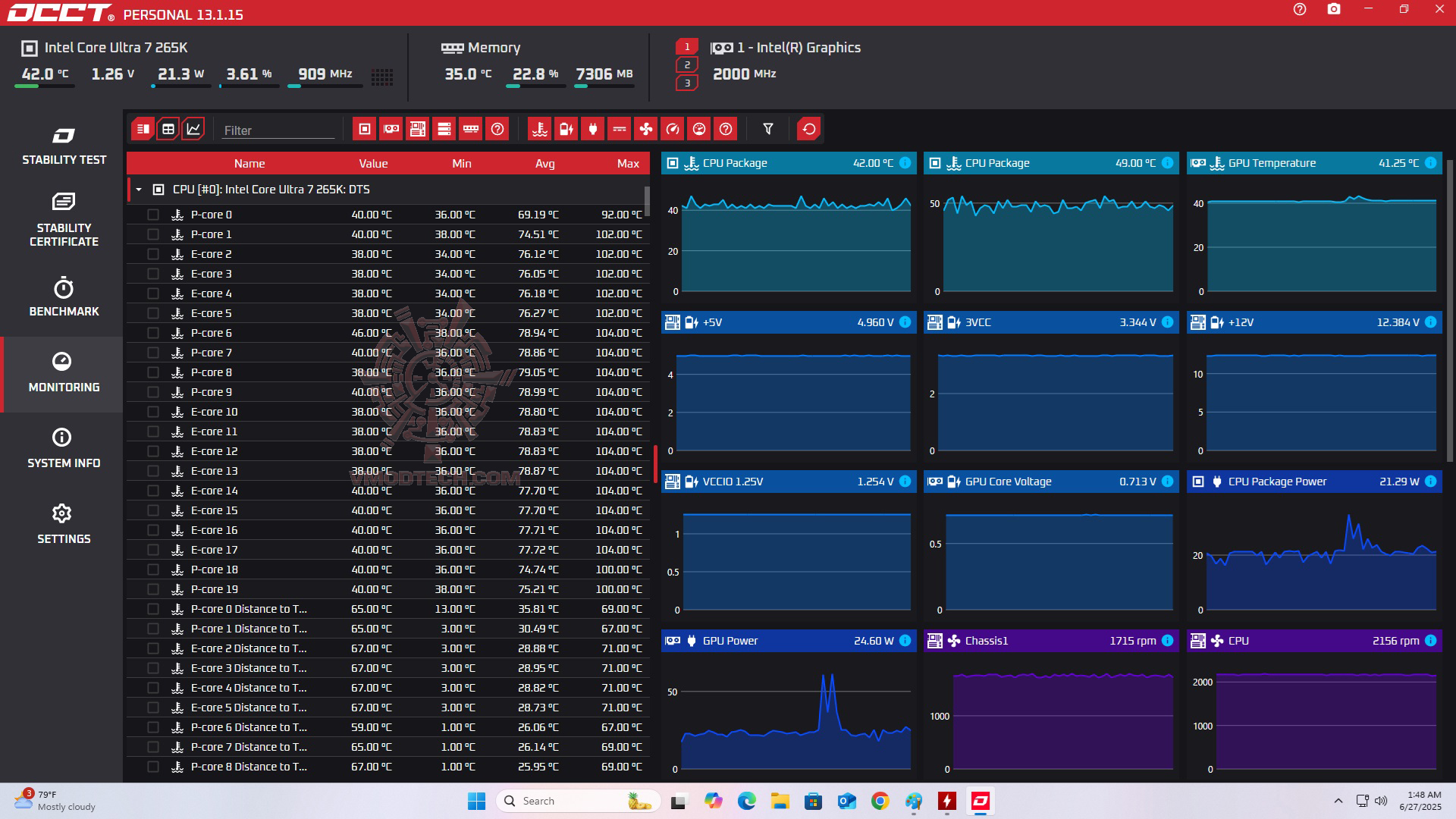
Task: Click the reset min/max values icon
Action: 809,129
